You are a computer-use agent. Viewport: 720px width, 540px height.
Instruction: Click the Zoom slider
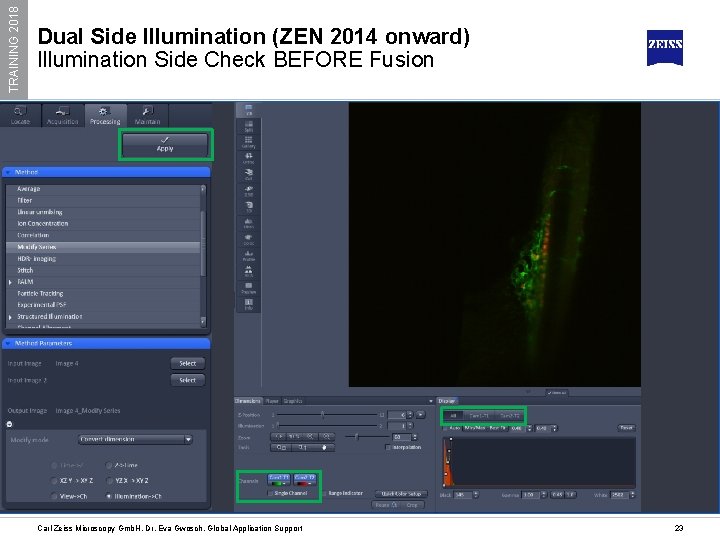[365, 436]
